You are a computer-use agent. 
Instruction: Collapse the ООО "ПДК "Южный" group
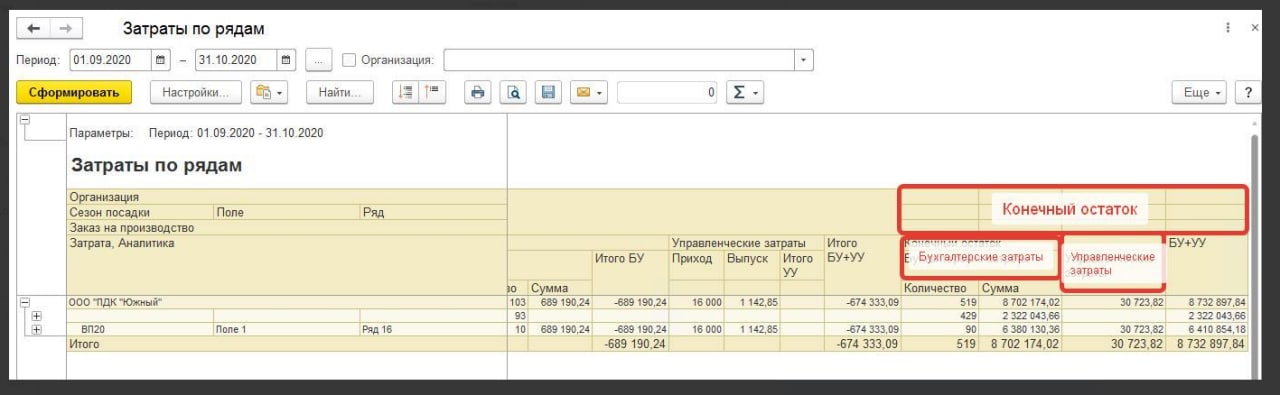pyautogui.click(x=25, y=302)
